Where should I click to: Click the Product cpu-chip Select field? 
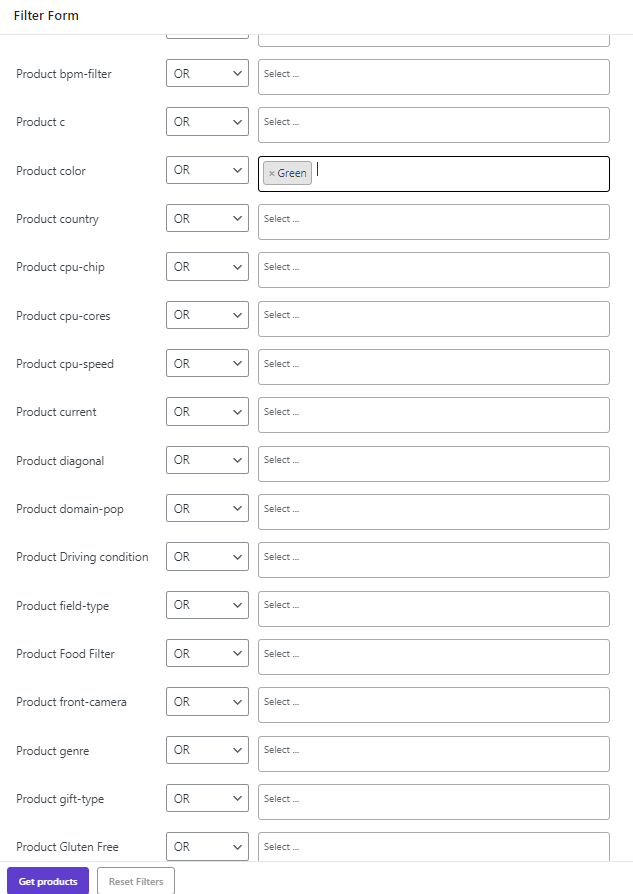433,270
